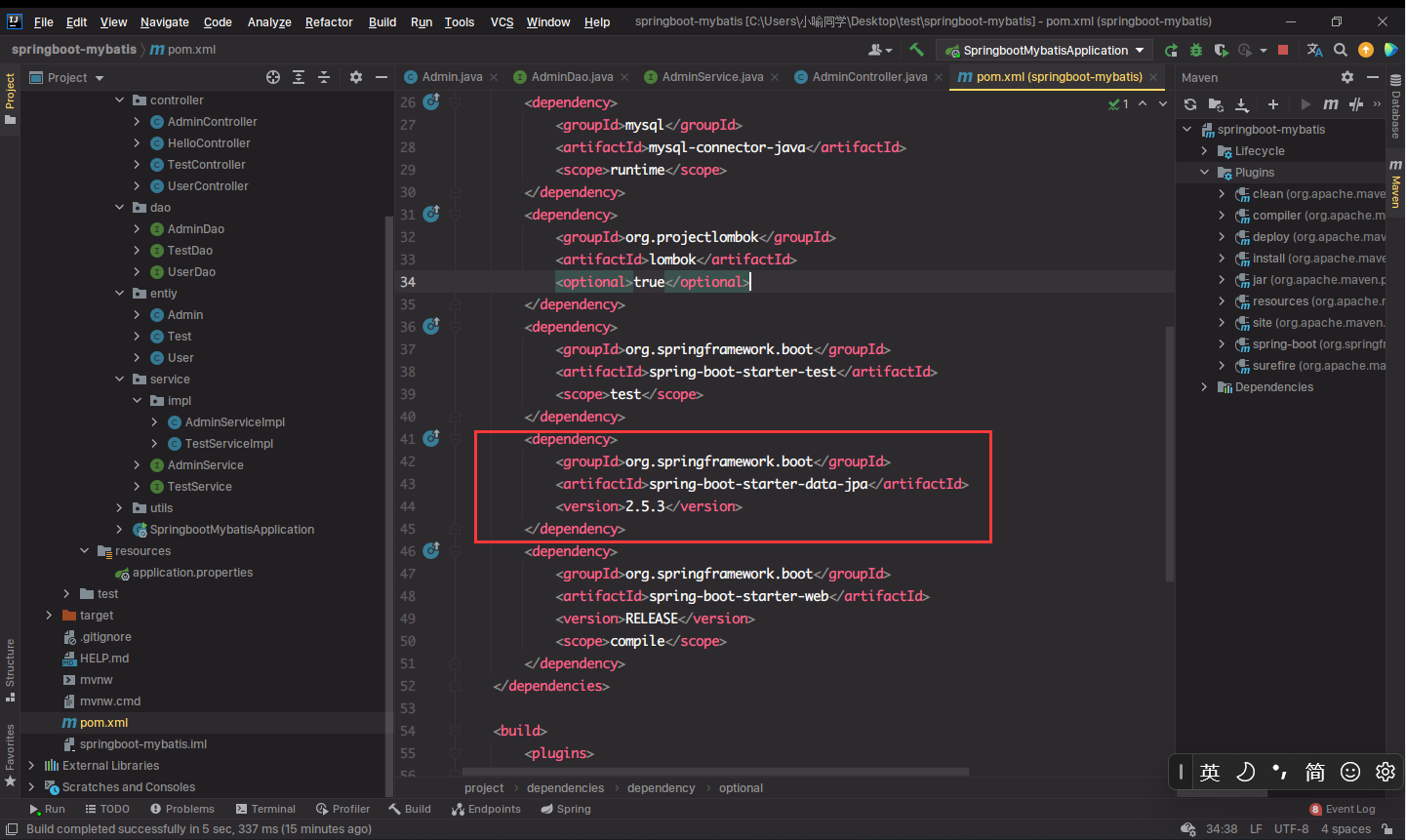Click gutter icon on line 26
The width and height of the screenshot is (1406, 840).
pos(431,101)
